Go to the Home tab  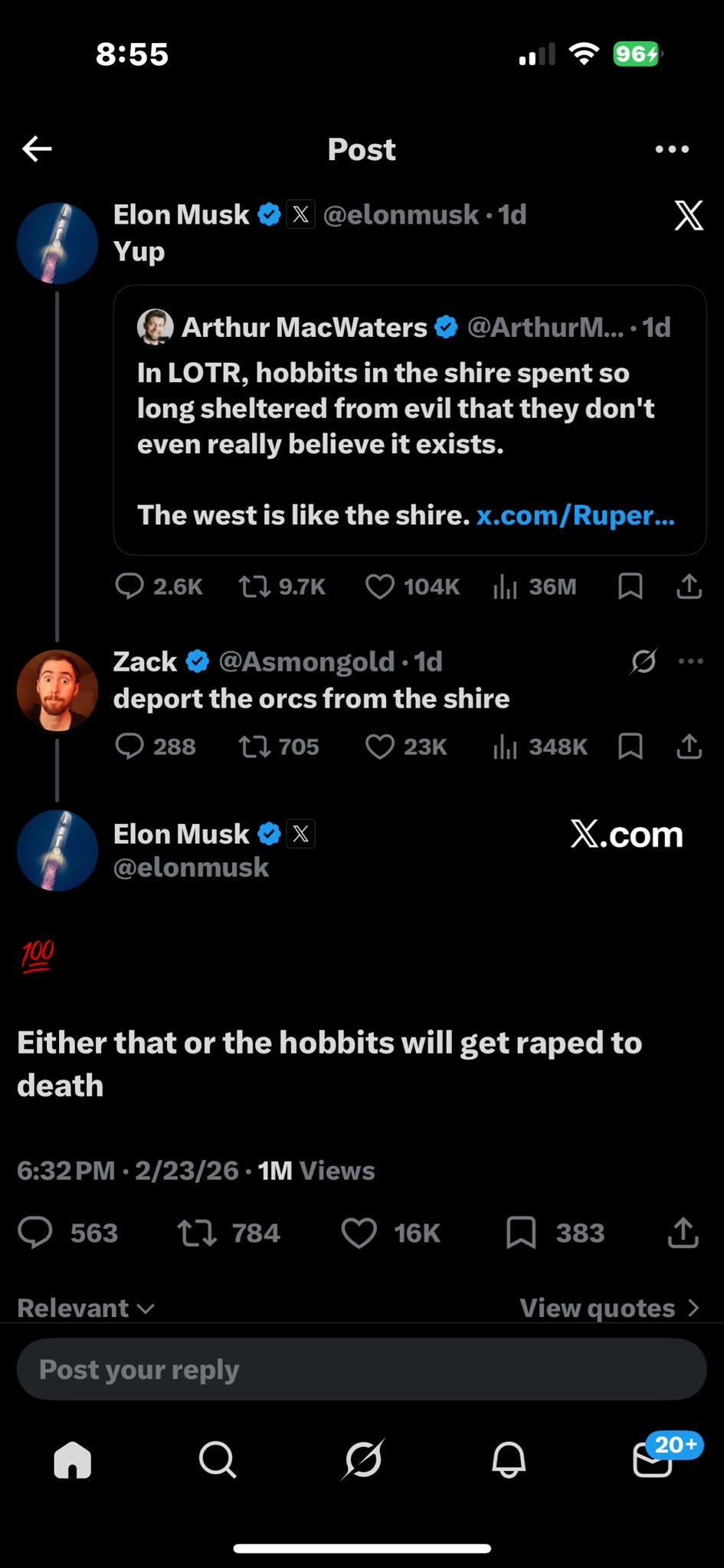tap(73, 1460)
